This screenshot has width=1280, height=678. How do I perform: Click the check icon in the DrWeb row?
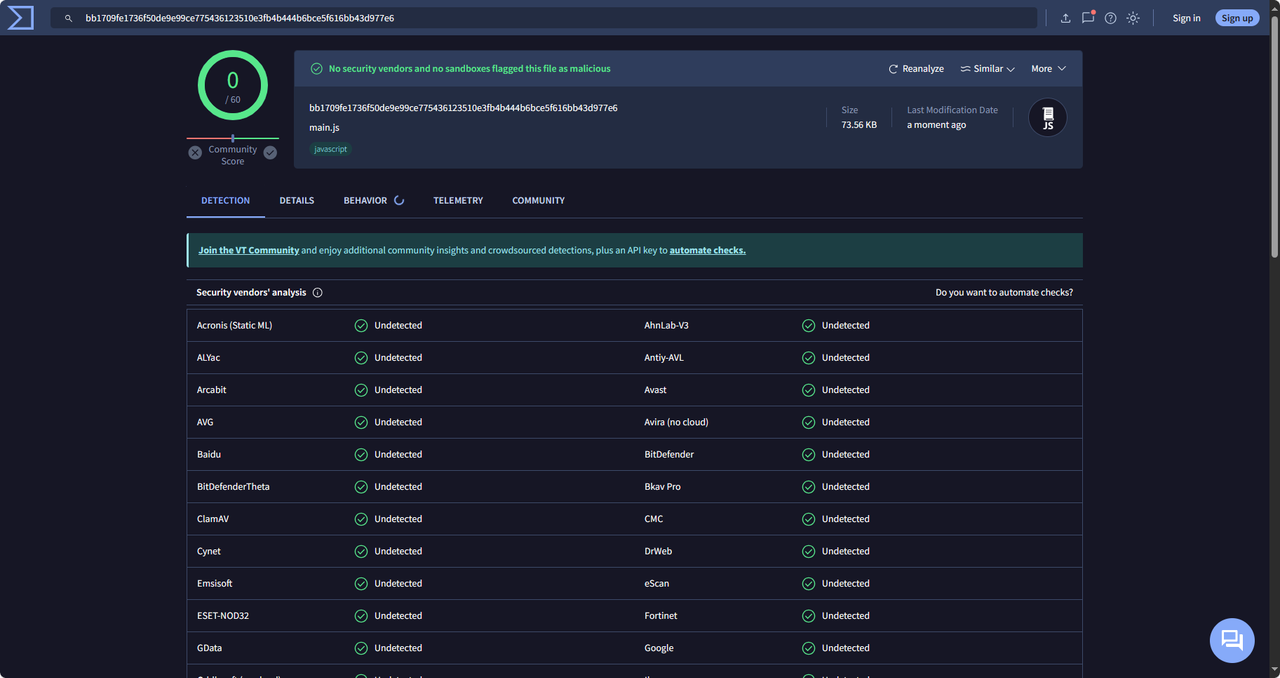(808, 551)
